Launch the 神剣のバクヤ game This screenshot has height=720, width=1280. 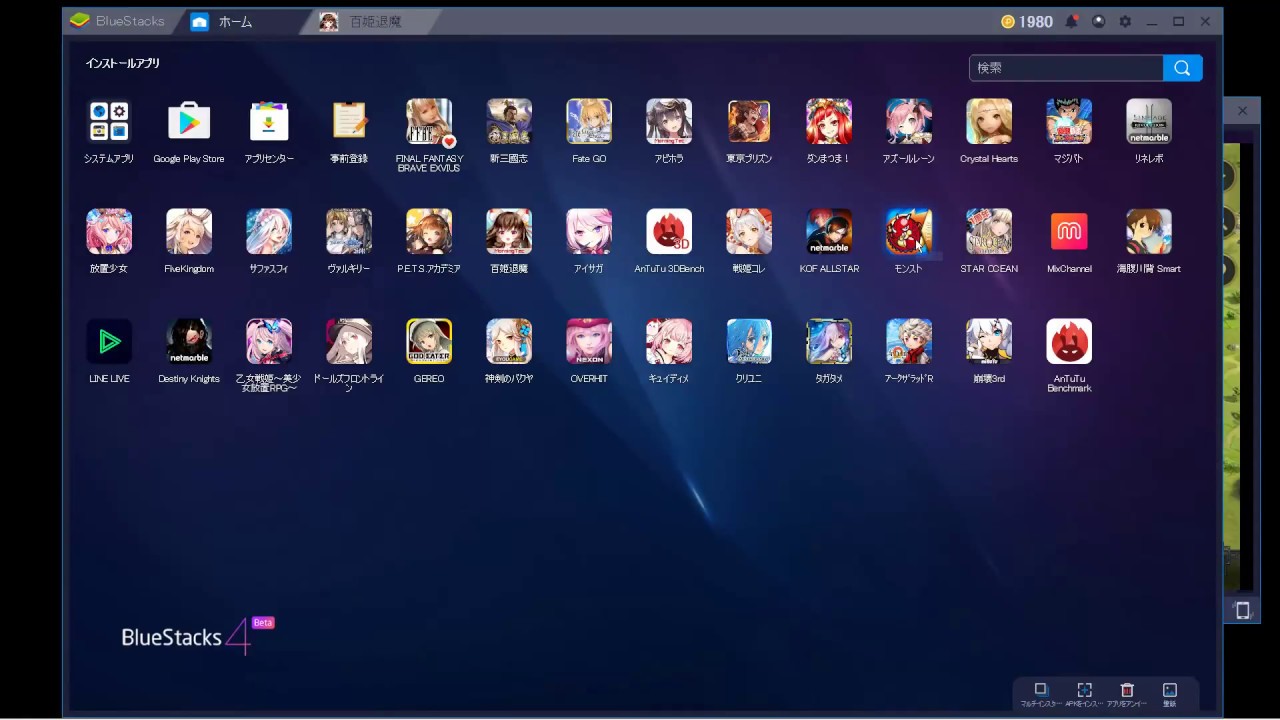(x=509, y=341)
